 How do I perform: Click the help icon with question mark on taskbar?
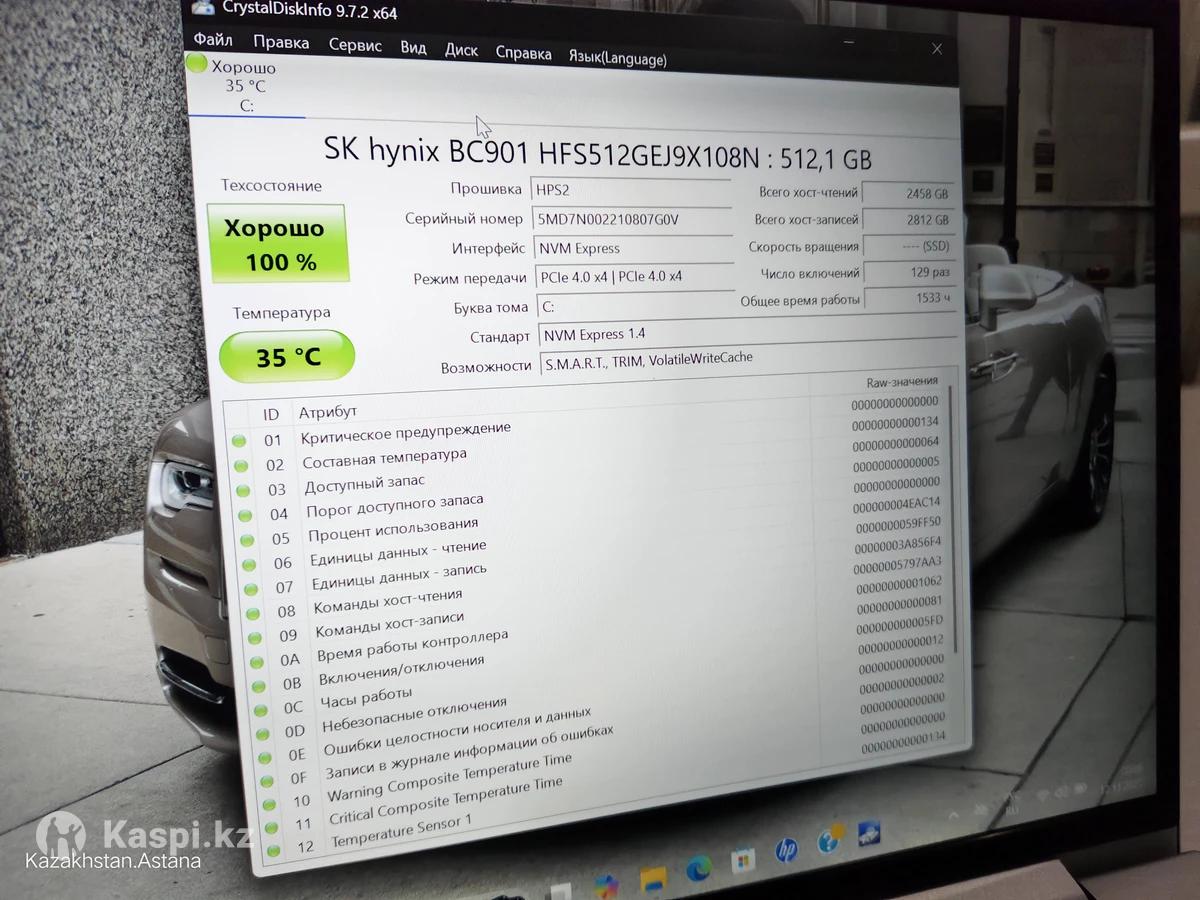[x=828, y=841]
